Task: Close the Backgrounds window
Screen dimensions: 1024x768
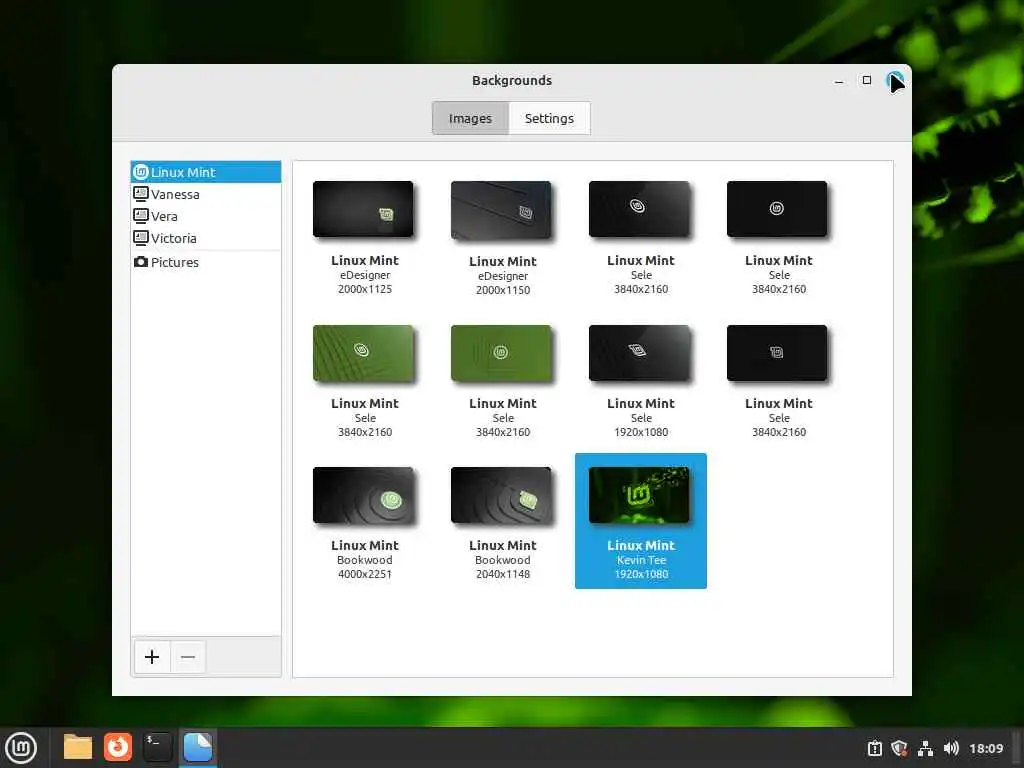Action: pyautogui.click(x=895, y=80)
